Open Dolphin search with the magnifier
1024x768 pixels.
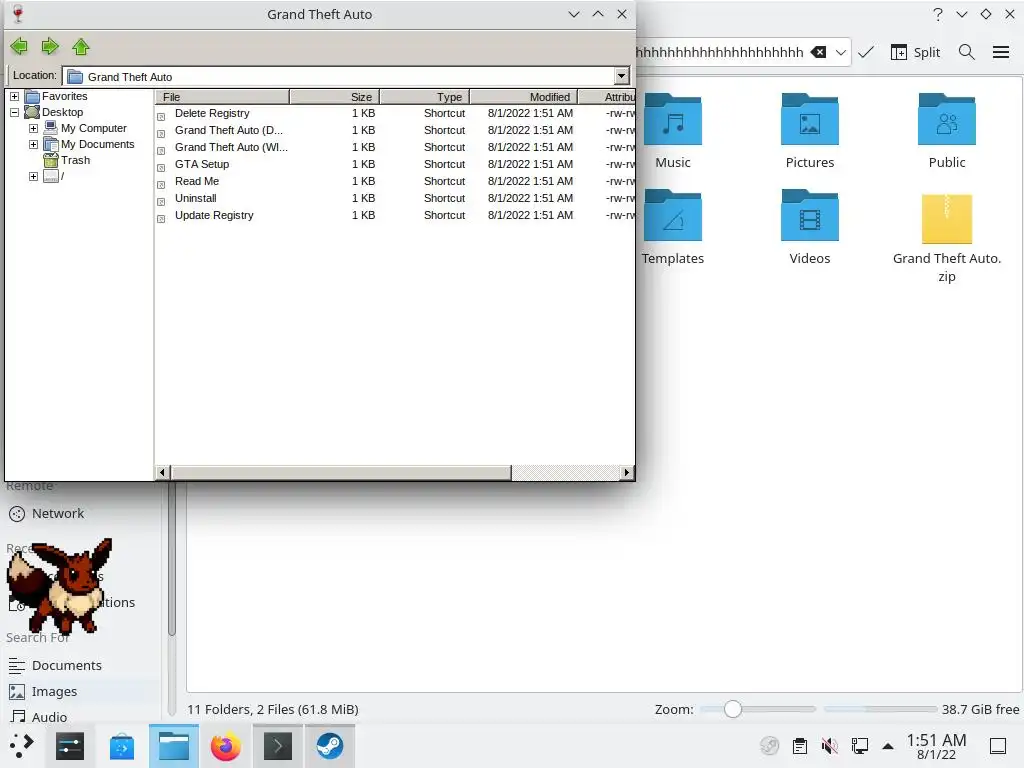[x=967, y=52]
